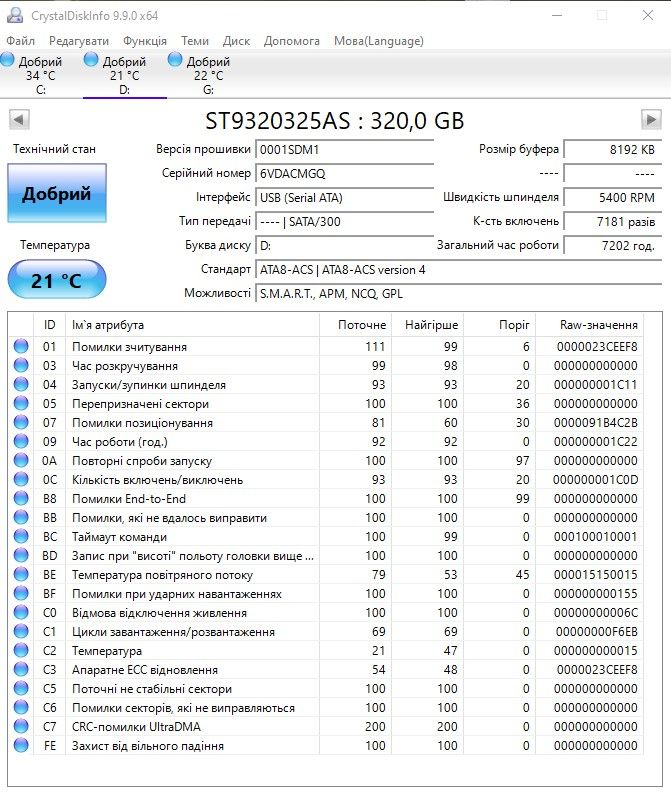This screenshot has width=671, height=794.
Task: Click status circle for Час роботи (год.)
Action: tap(21, 441)
